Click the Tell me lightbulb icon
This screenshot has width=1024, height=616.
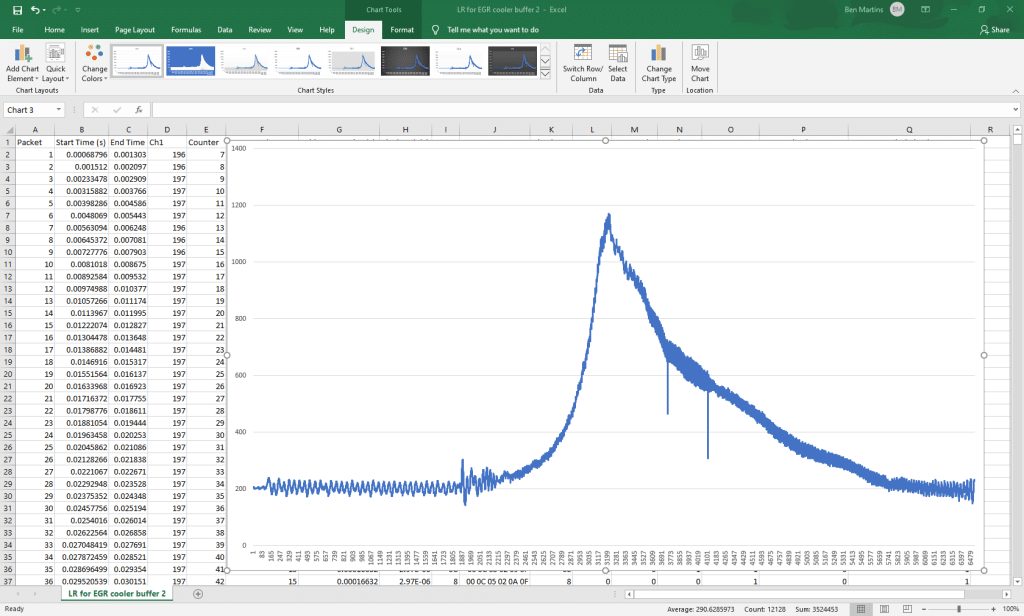pos(436,29)
